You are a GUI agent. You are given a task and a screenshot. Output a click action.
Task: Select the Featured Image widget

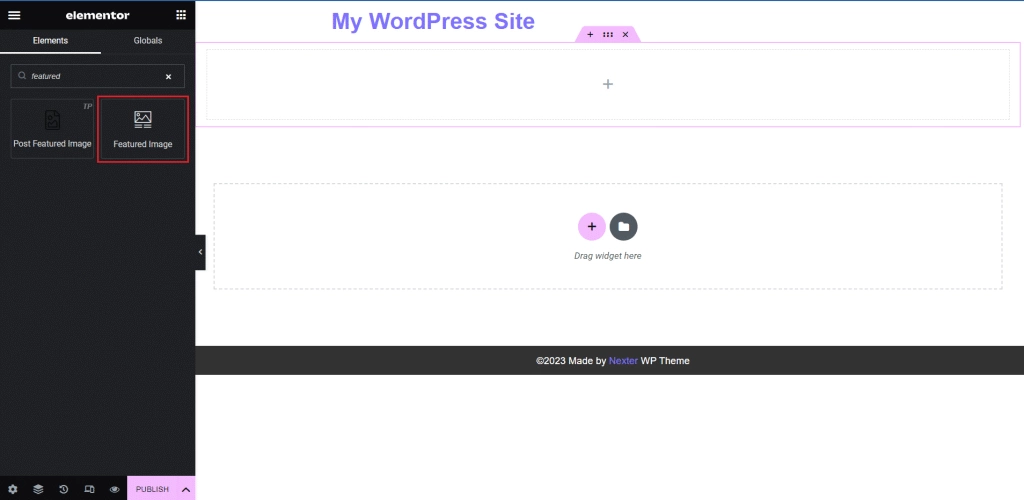142,129
